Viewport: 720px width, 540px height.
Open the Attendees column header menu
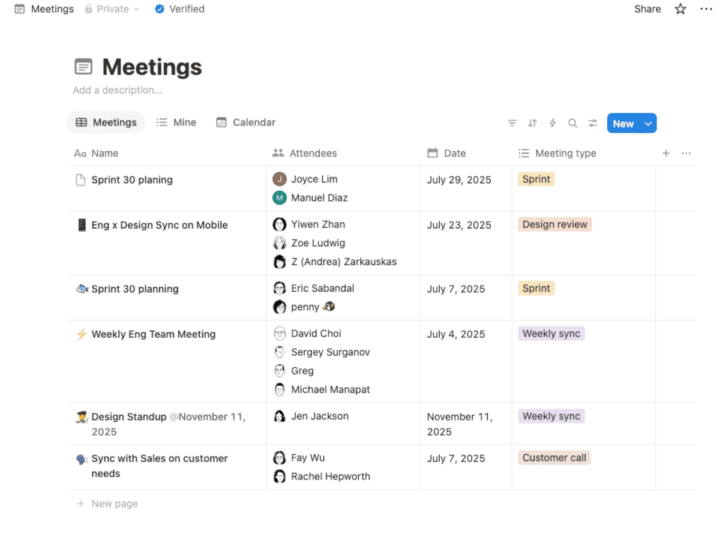coord(304,153)
